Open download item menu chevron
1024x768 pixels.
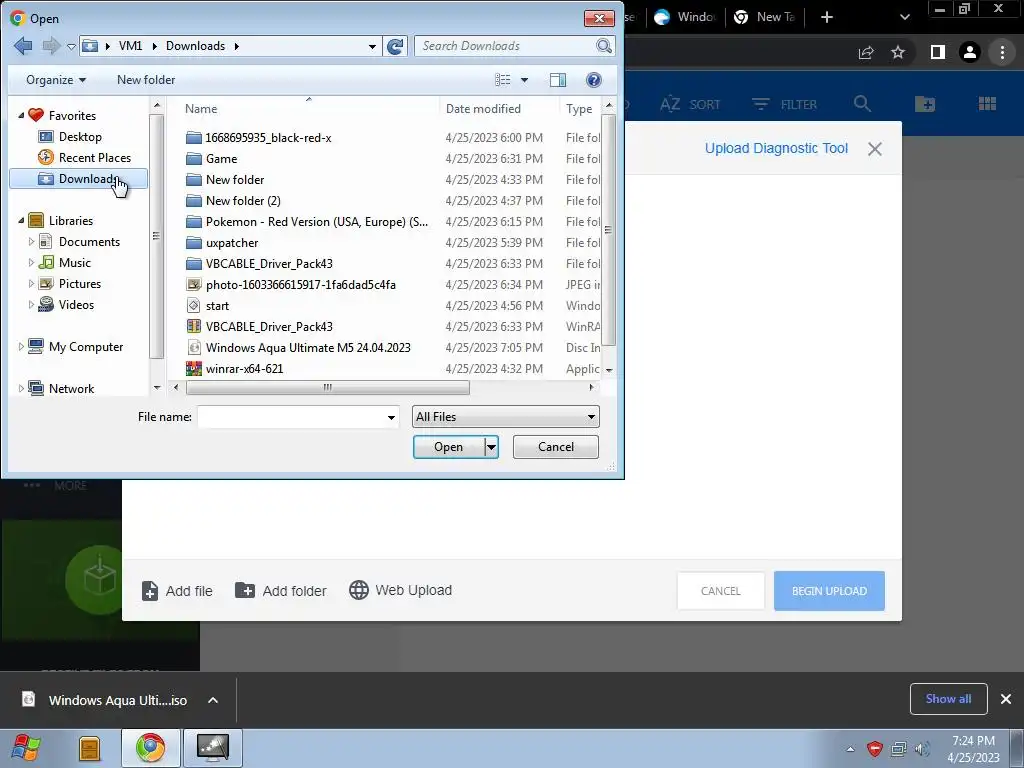213,700
